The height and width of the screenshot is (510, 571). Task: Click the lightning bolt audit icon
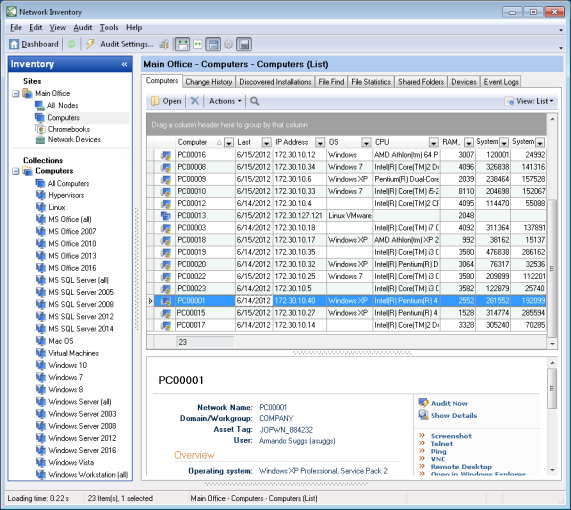click(x=90, y=44)
